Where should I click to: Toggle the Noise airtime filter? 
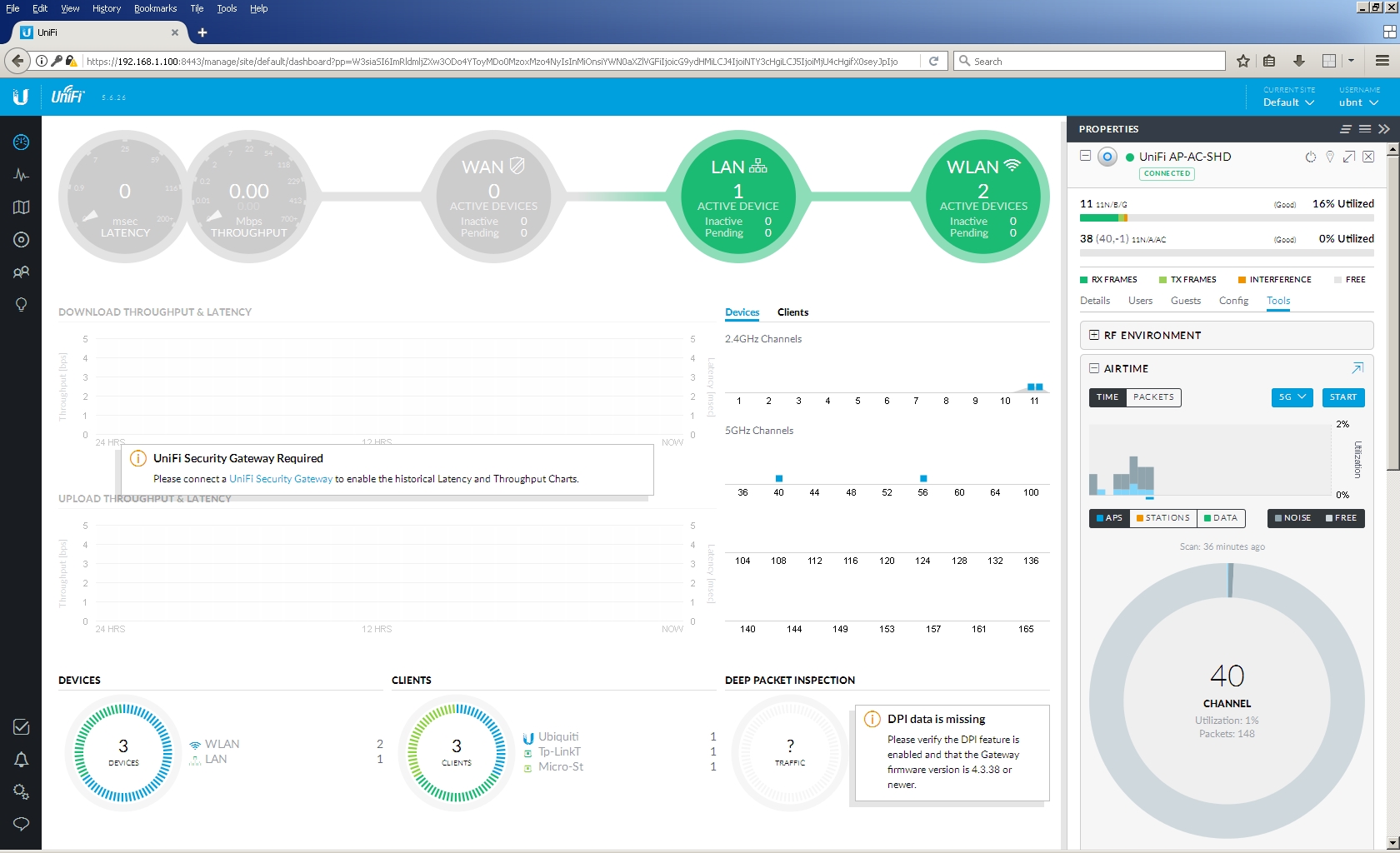(x=1292, y=518)
